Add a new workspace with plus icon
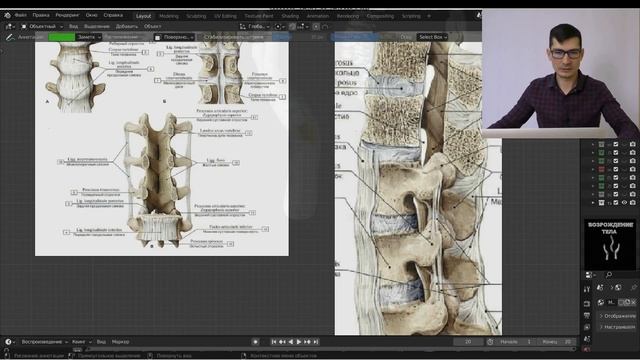This screenshot has width=640, height=360. (x=429, y=16)
